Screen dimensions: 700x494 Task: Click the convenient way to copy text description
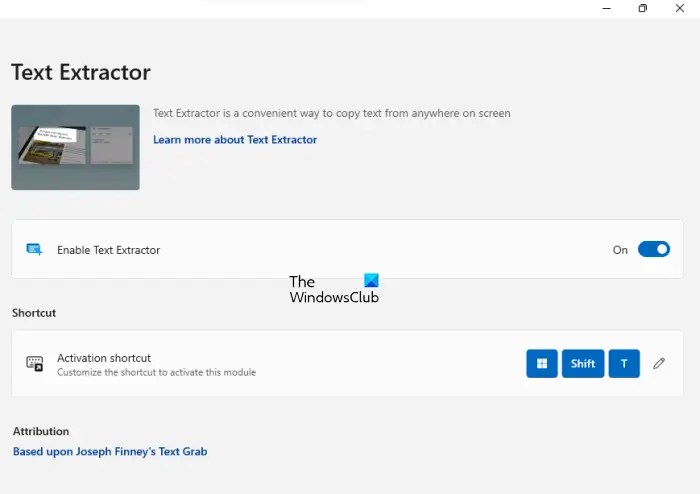pos(332,113)
